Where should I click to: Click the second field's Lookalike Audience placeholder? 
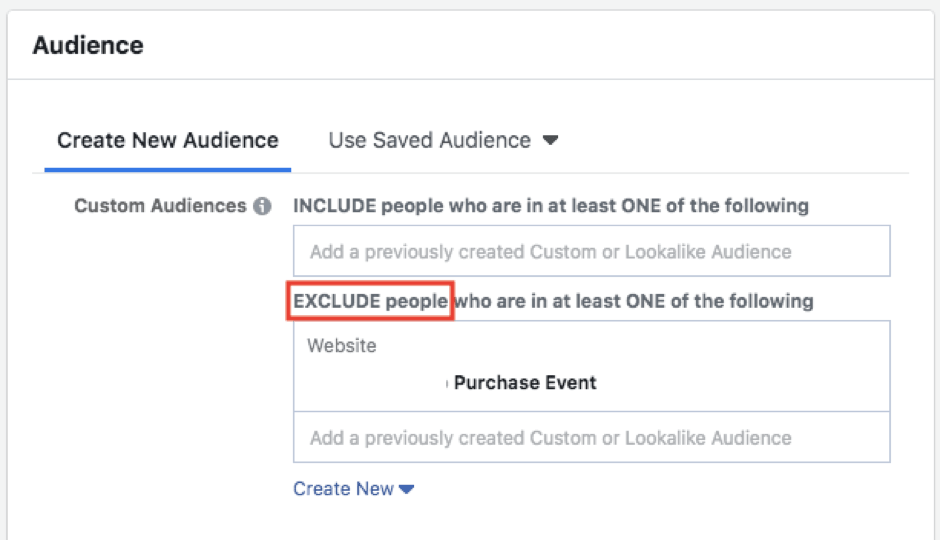[x=708, y=438]
